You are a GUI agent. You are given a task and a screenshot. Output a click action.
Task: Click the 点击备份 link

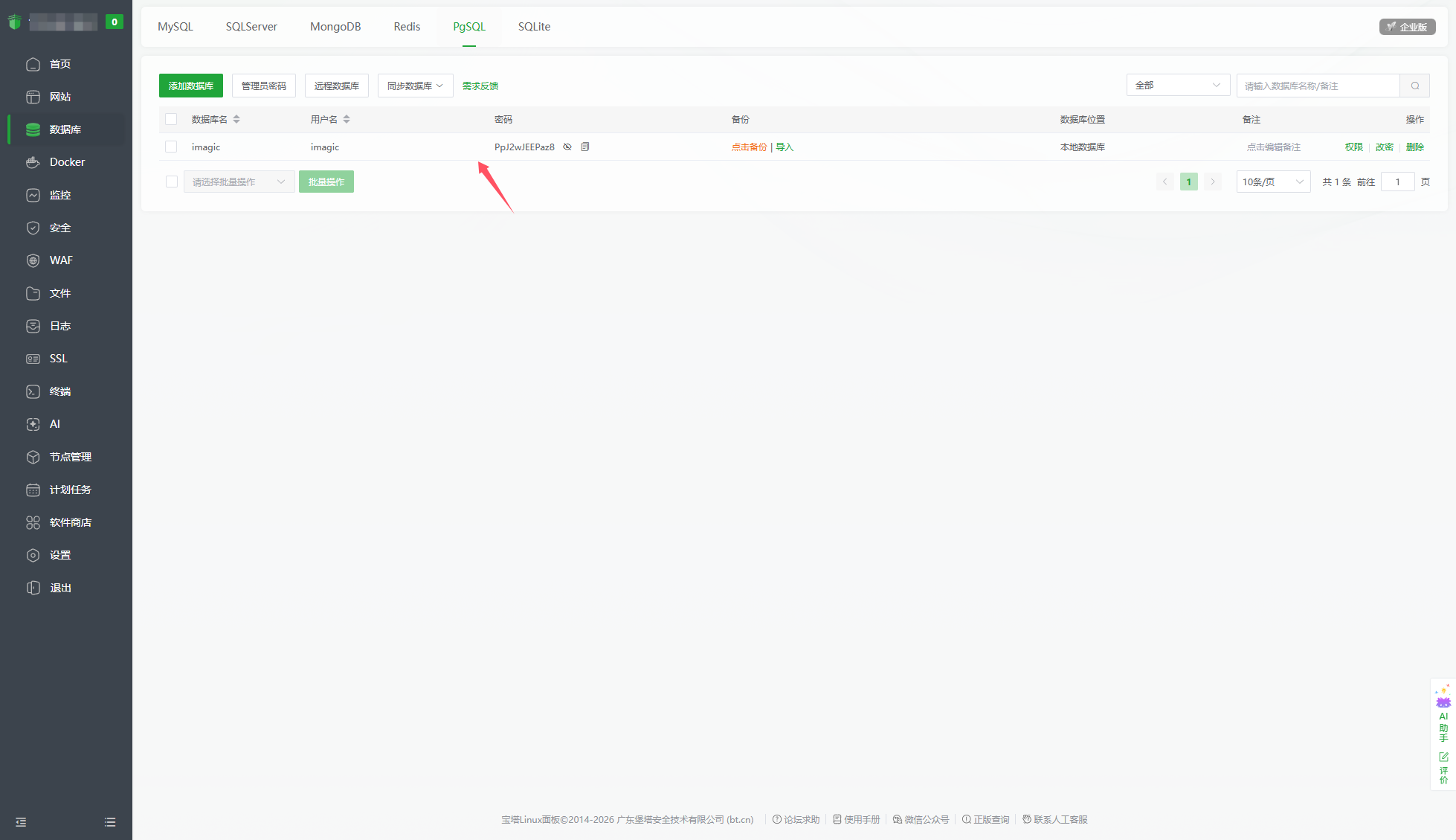click(749, 147)
